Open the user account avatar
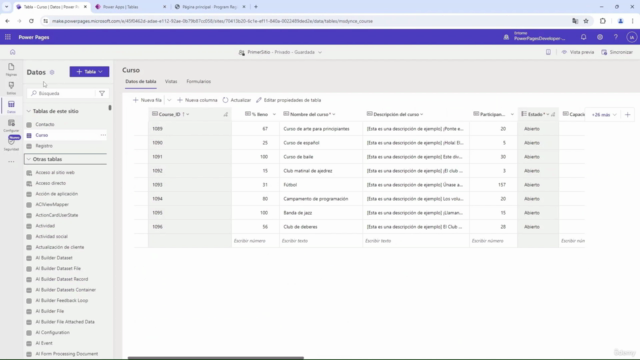The height and width of the screenshot is (360, 640). (x=631, y=37)
